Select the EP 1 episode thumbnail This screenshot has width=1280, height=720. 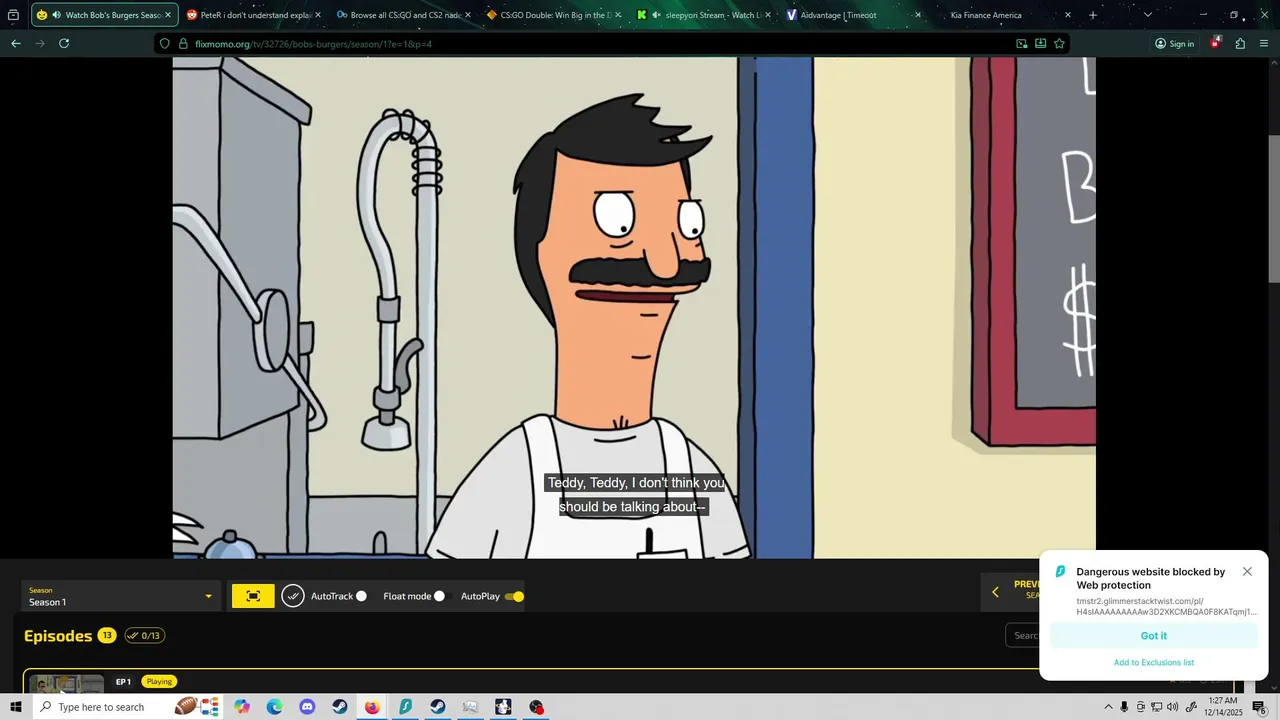[66, 684]
